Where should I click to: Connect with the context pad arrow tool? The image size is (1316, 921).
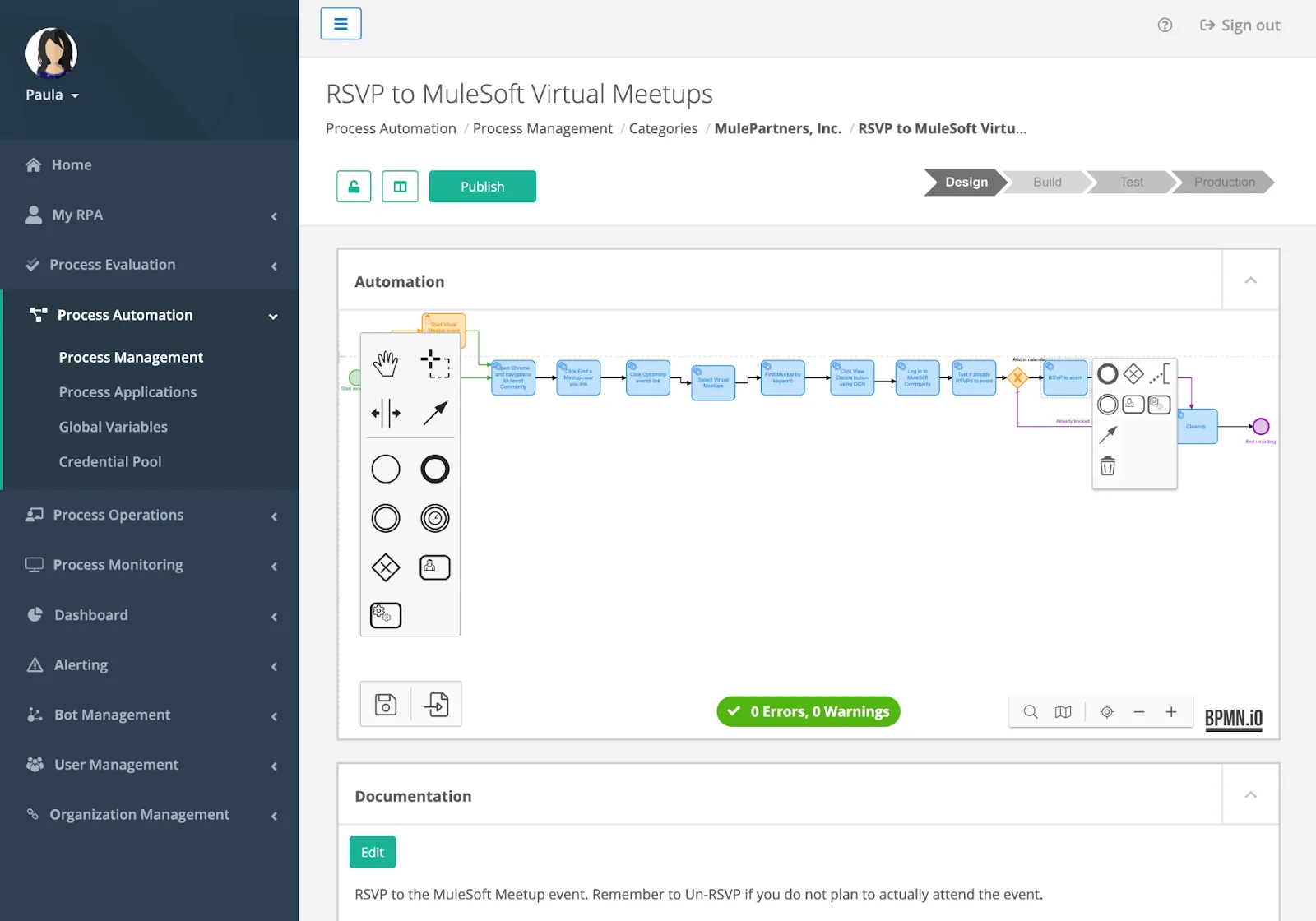point(1108,435)
